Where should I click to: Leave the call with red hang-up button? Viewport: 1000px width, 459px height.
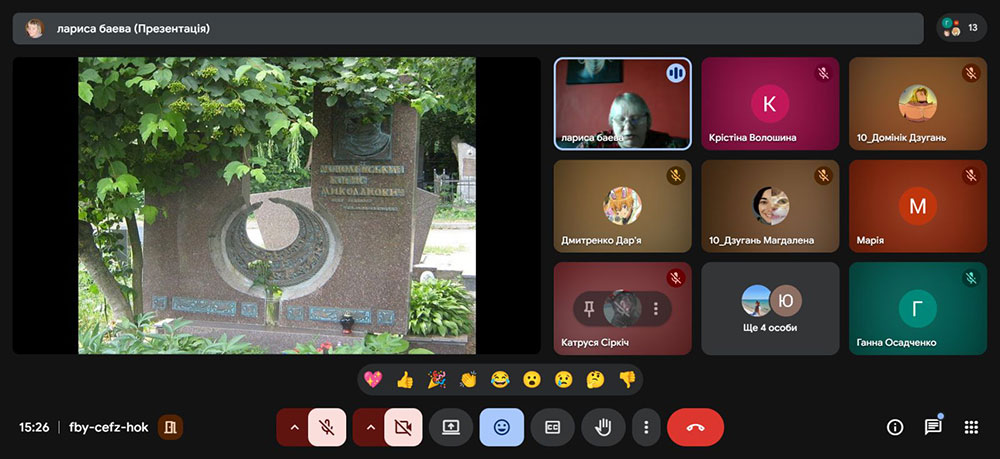[x=695, y=427]
